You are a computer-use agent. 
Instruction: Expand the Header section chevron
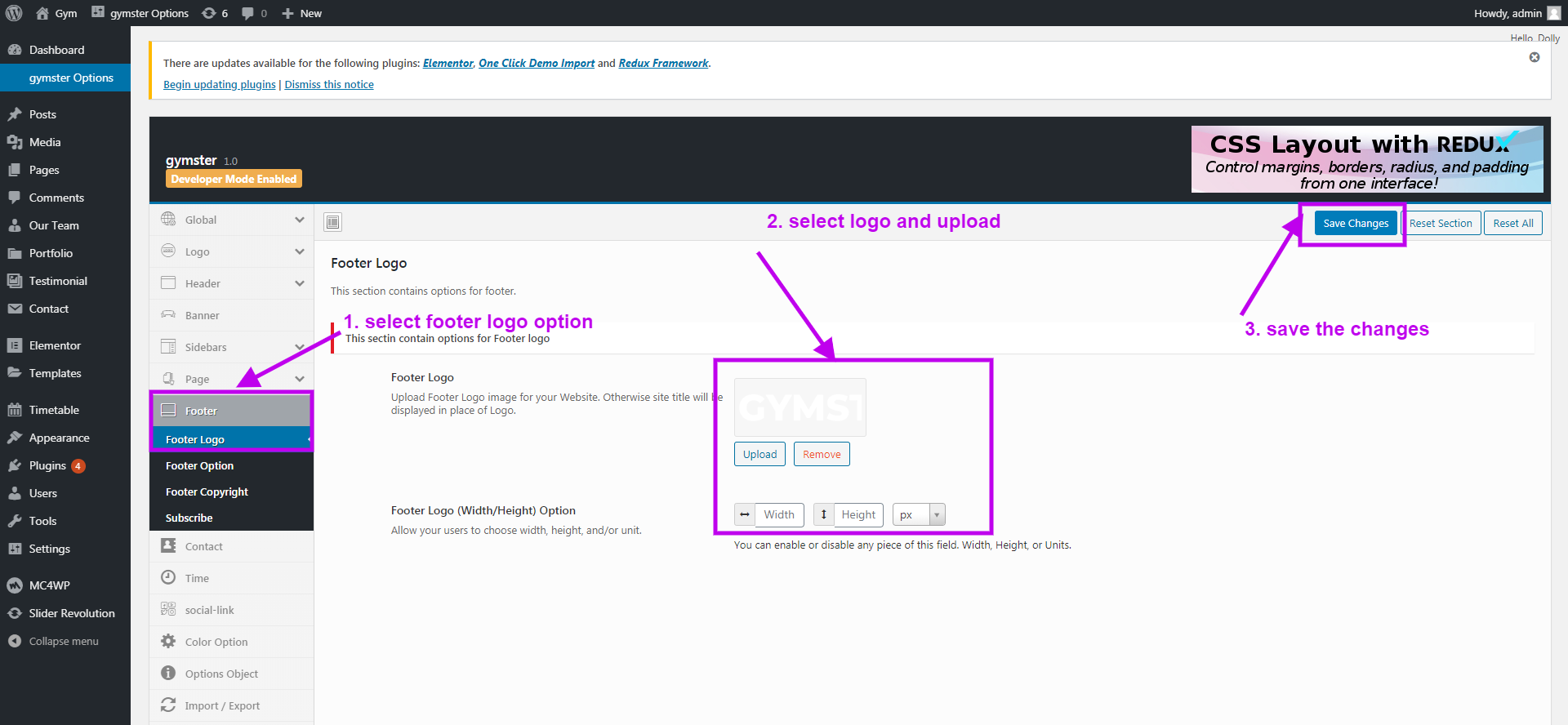click(299, 283)
